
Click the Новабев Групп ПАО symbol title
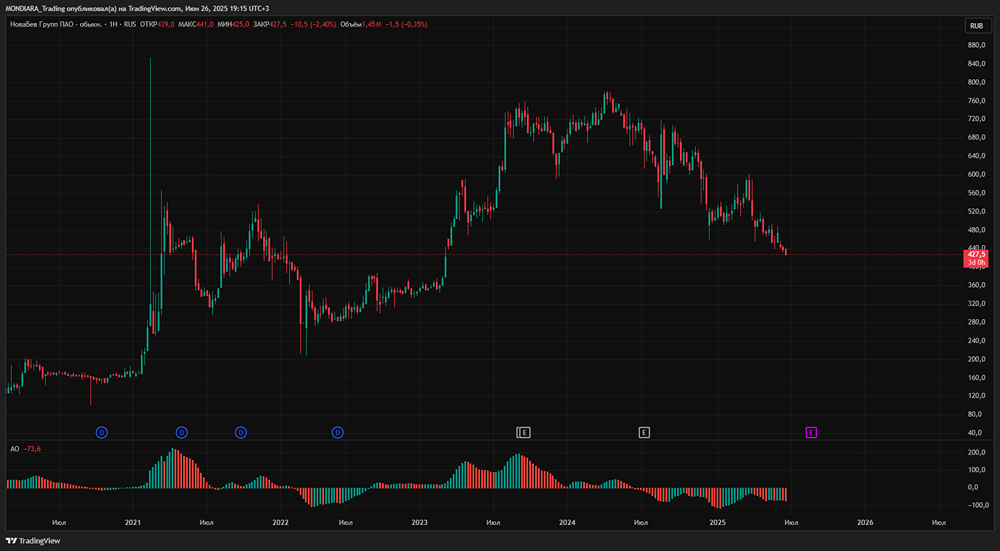coord(55,24)
